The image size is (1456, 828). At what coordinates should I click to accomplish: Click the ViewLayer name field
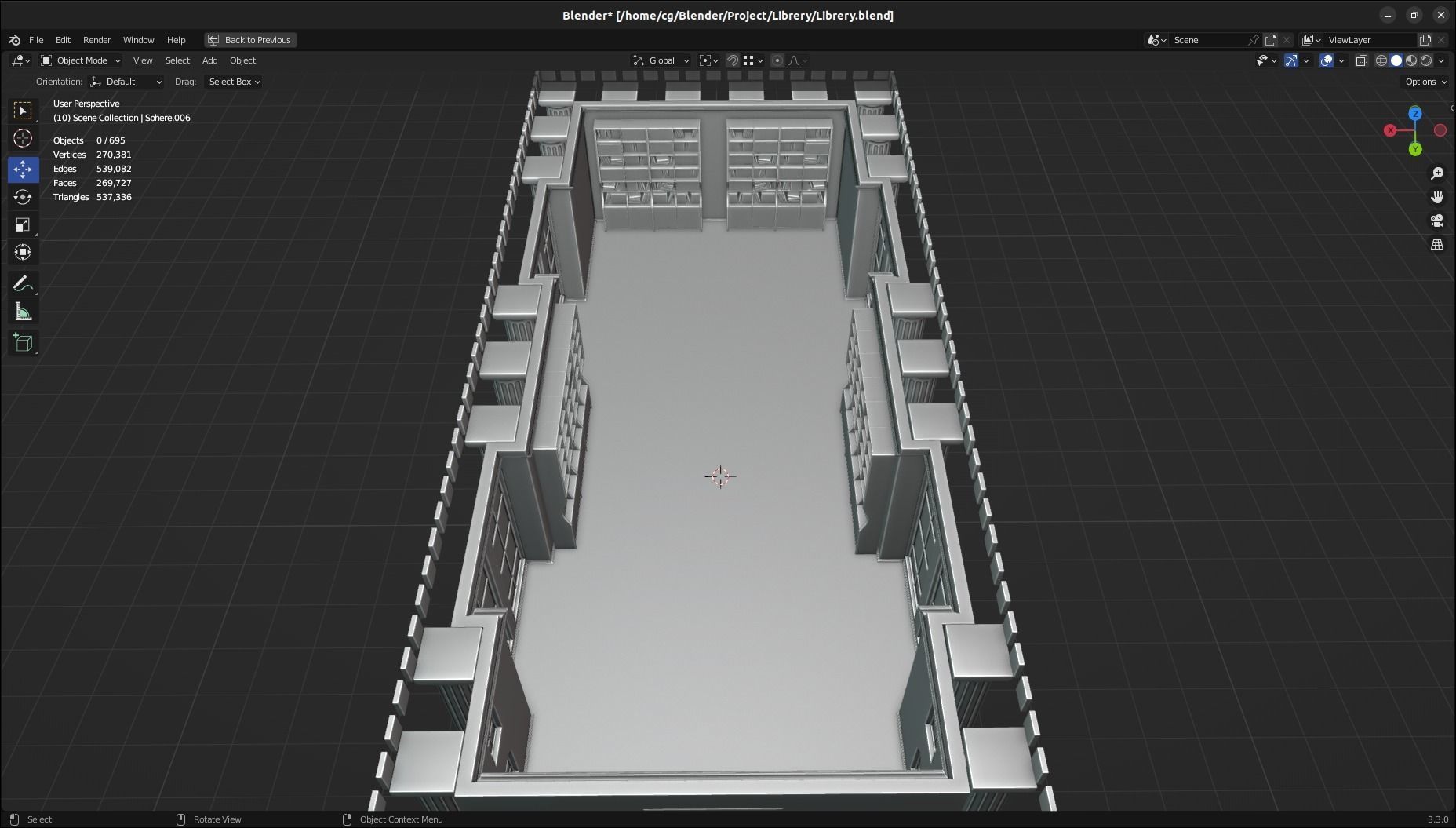1370,40
